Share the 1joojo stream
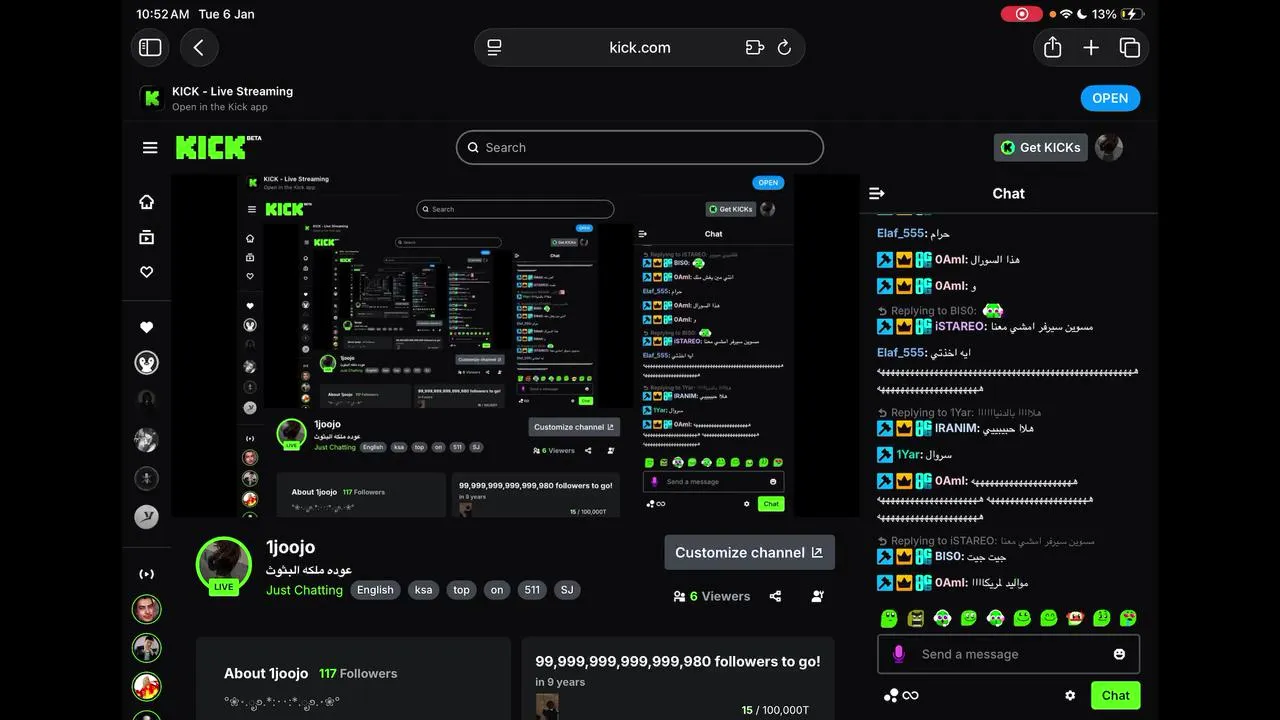Screen dimensions: 1280x720 point(775,596)
